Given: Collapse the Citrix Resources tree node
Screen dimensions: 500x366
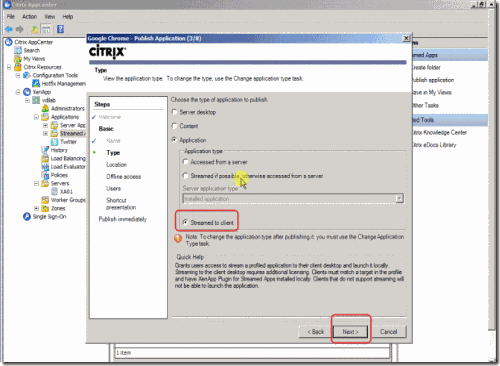Looking at the screenshot, I should [x=9, y=67].
